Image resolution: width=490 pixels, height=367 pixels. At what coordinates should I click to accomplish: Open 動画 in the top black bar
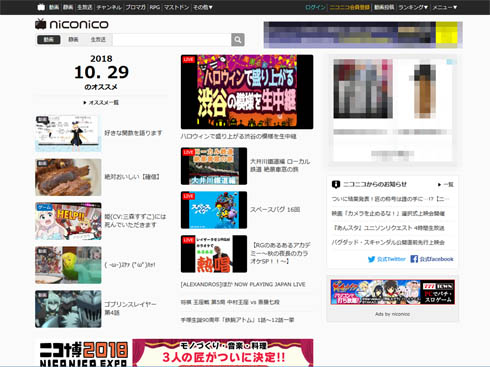[x=54, y=7]
